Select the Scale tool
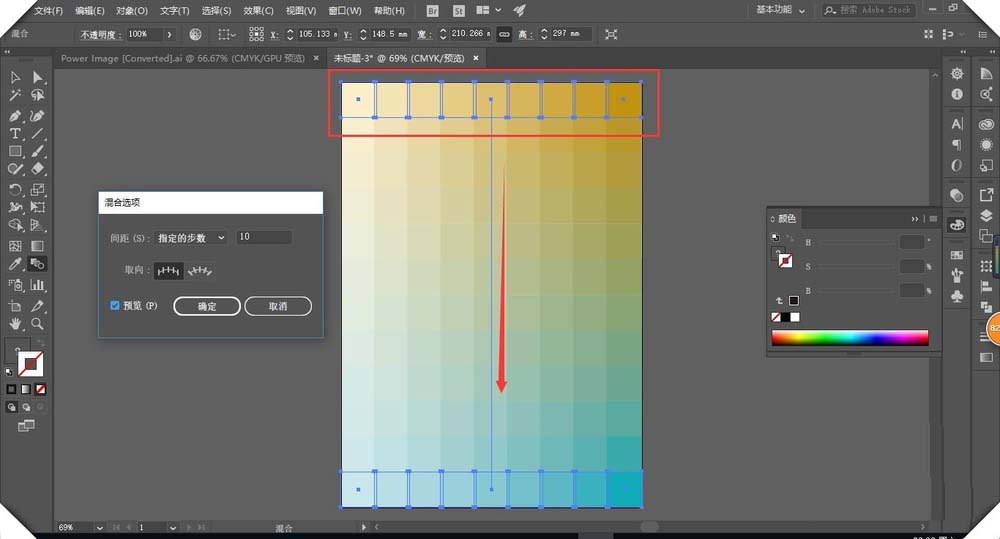1000x539 pixels. coord(38,189)
